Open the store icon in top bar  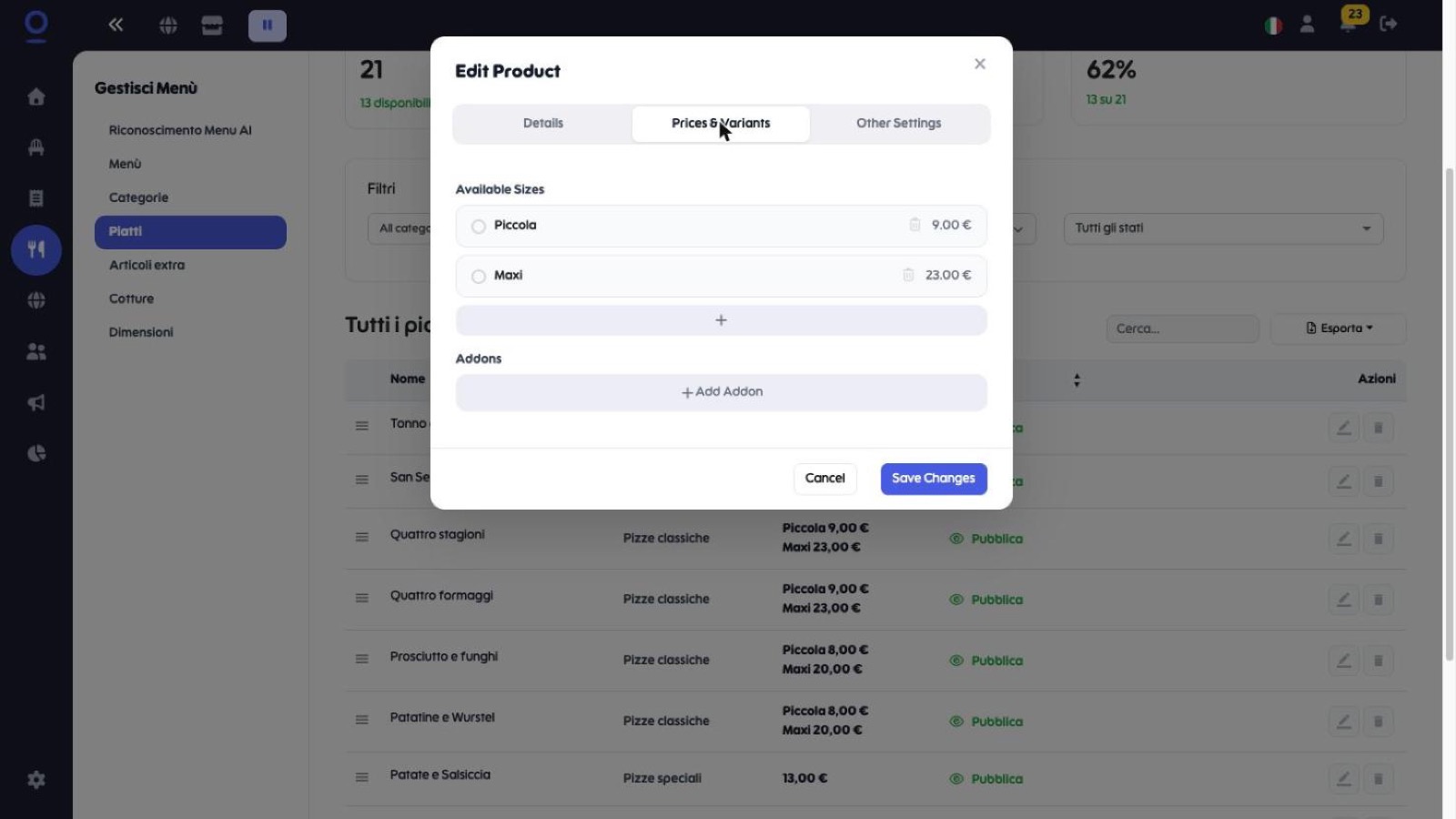pos(212,25)
